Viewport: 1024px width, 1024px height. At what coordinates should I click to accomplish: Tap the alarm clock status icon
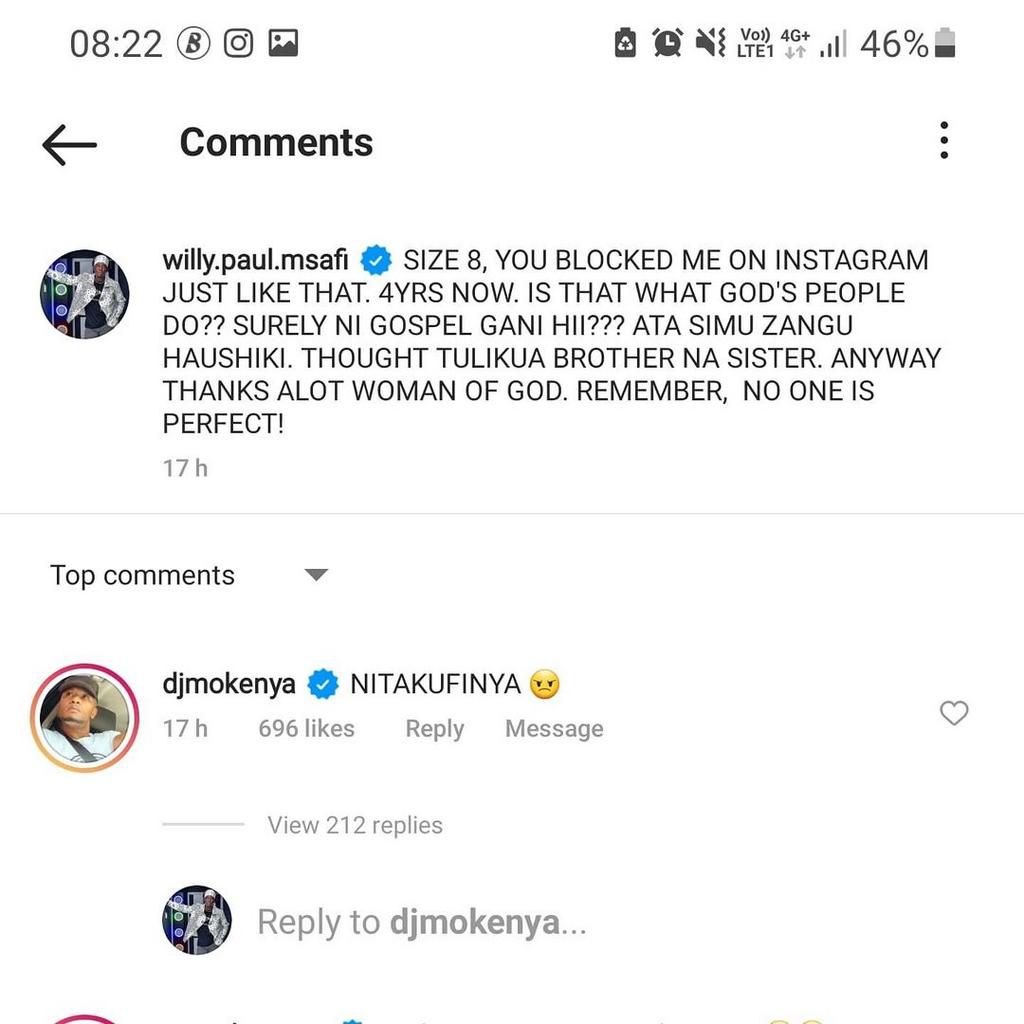pos(667,43)
